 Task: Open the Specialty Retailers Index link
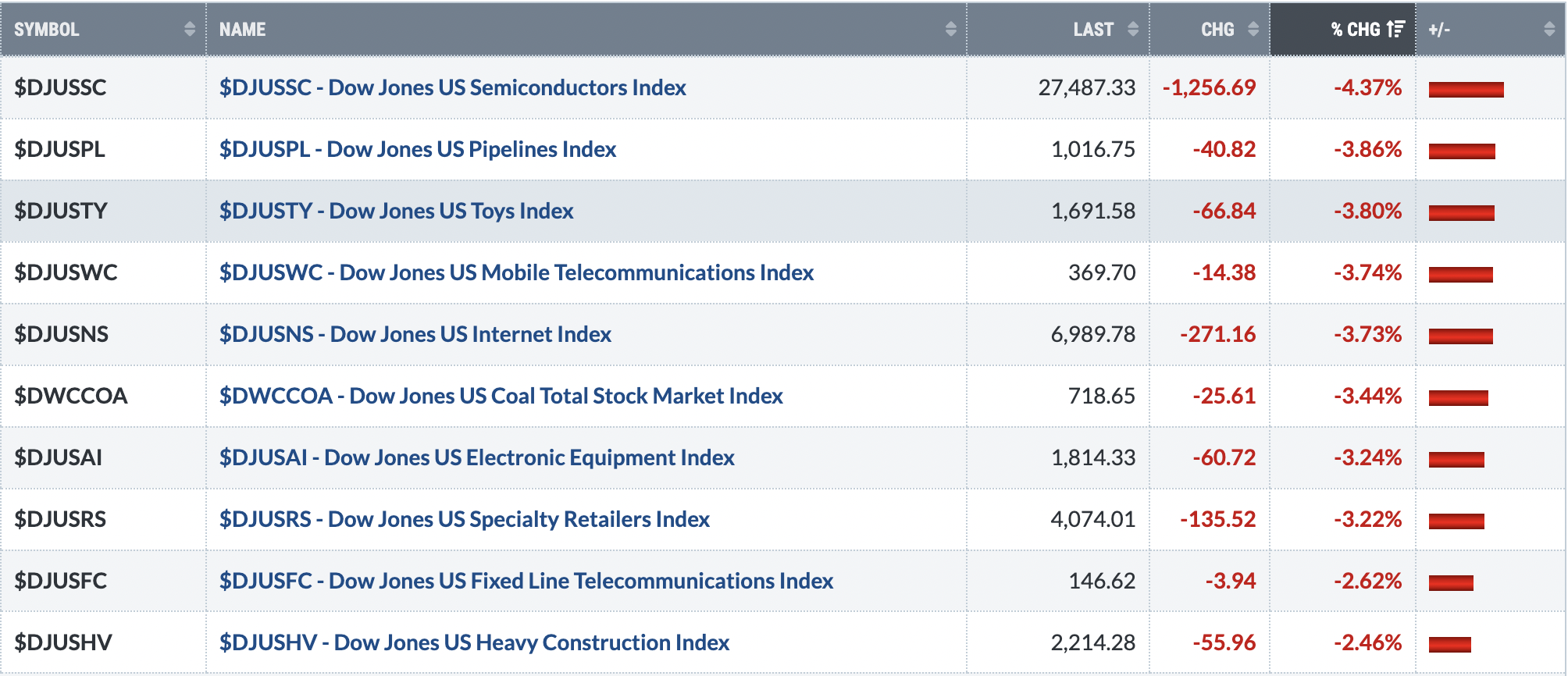click(x=465, y=519)
